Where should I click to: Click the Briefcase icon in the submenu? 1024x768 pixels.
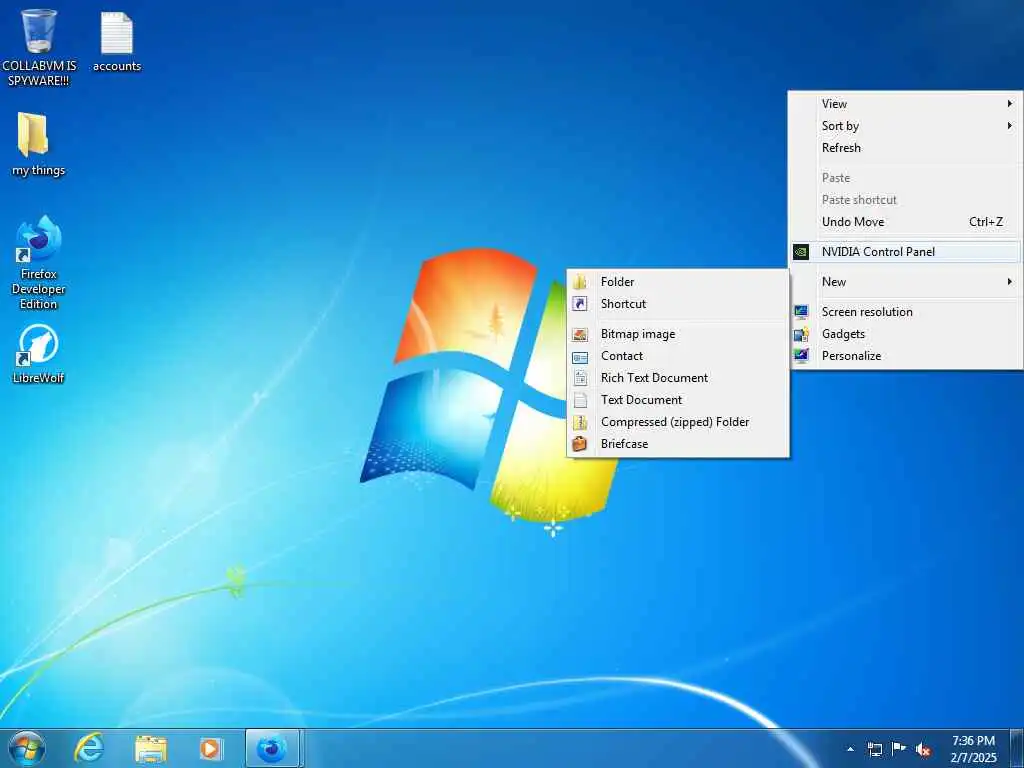(x=580, y=444)
